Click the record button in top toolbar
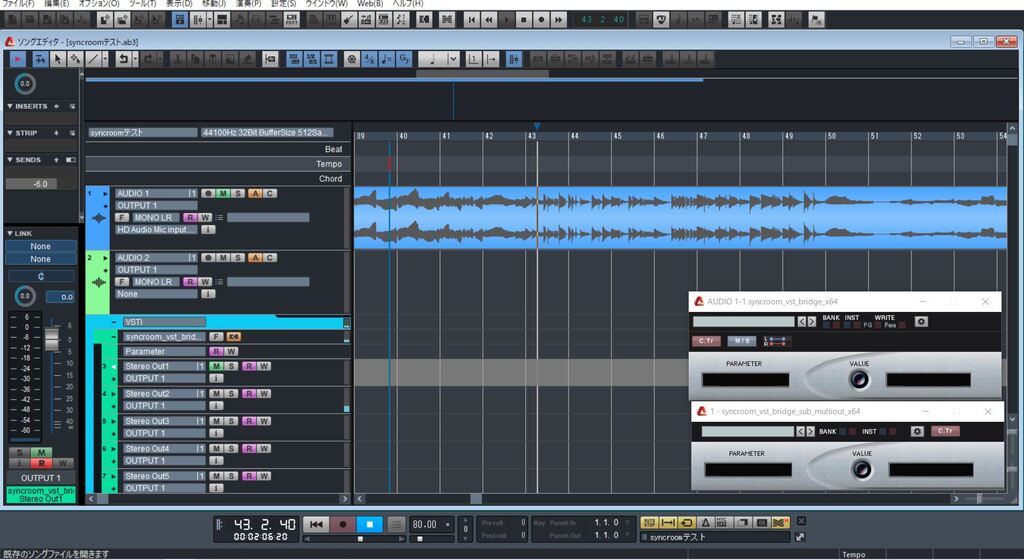The image size is (1024, 560). [541, 20]
